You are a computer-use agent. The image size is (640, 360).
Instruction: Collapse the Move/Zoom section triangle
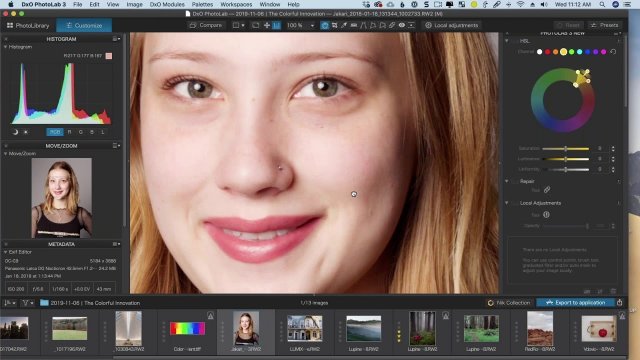[5, 153]
